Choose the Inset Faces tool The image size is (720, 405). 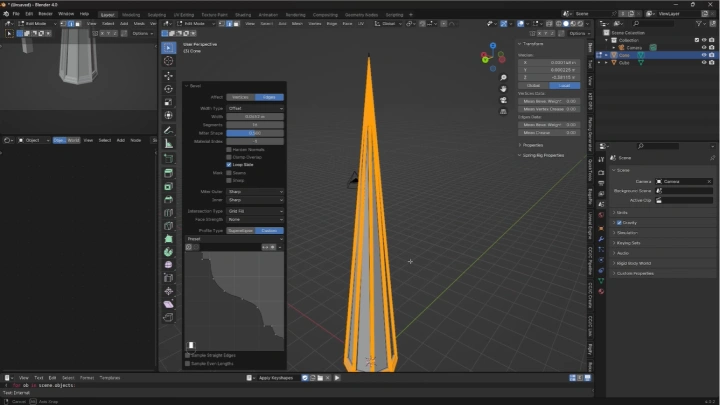click(169, 186)
